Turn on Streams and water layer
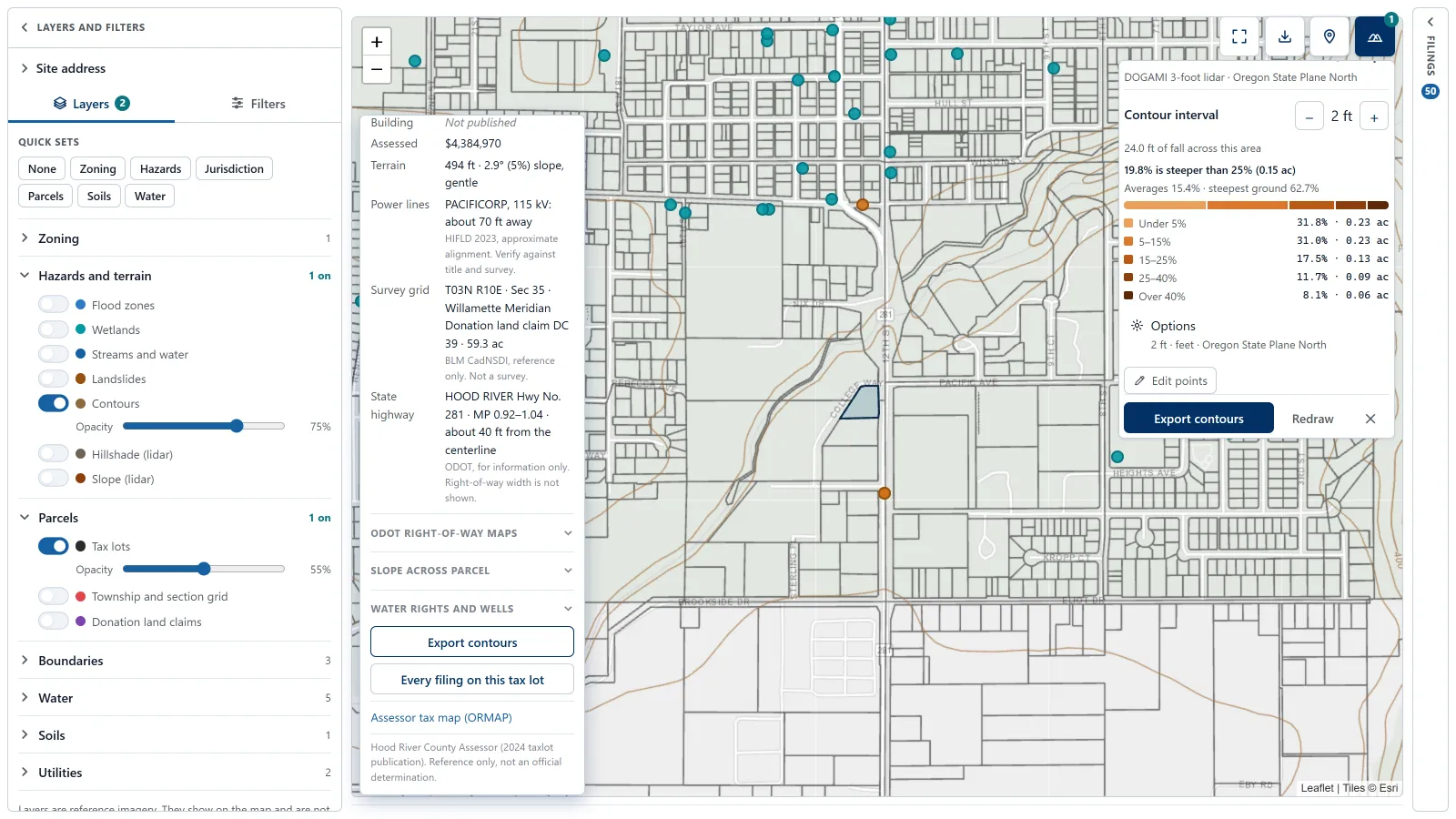This screenshot has width=1456, height=819. 54,354
